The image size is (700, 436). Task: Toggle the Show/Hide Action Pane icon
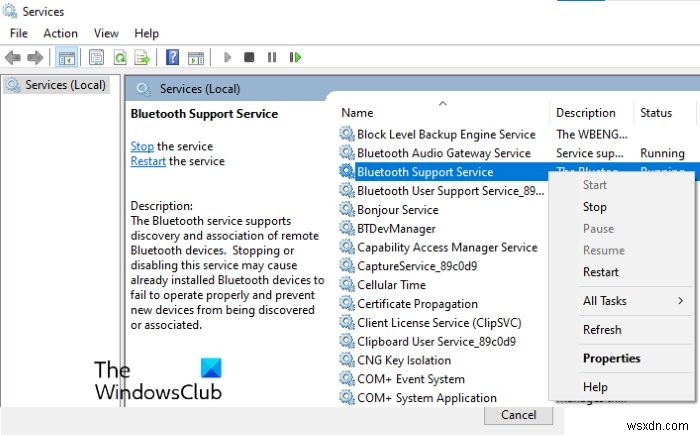tap(196, 58)
